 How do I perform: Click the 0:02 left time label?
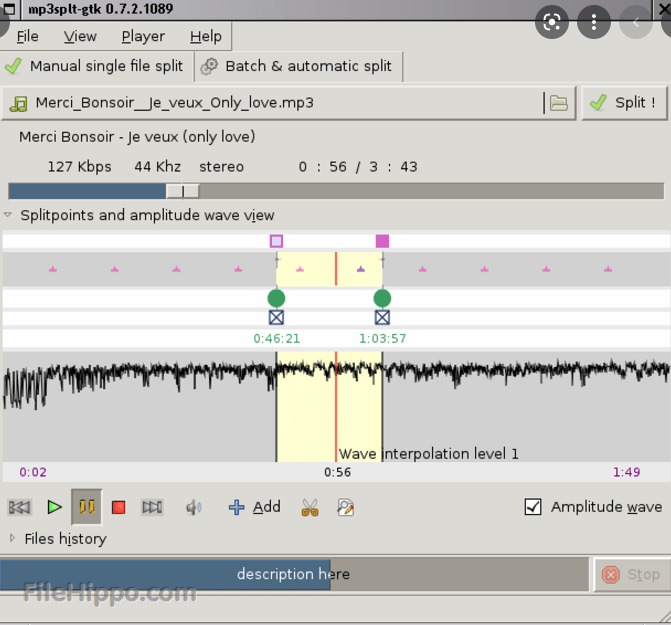coord(33,472)
